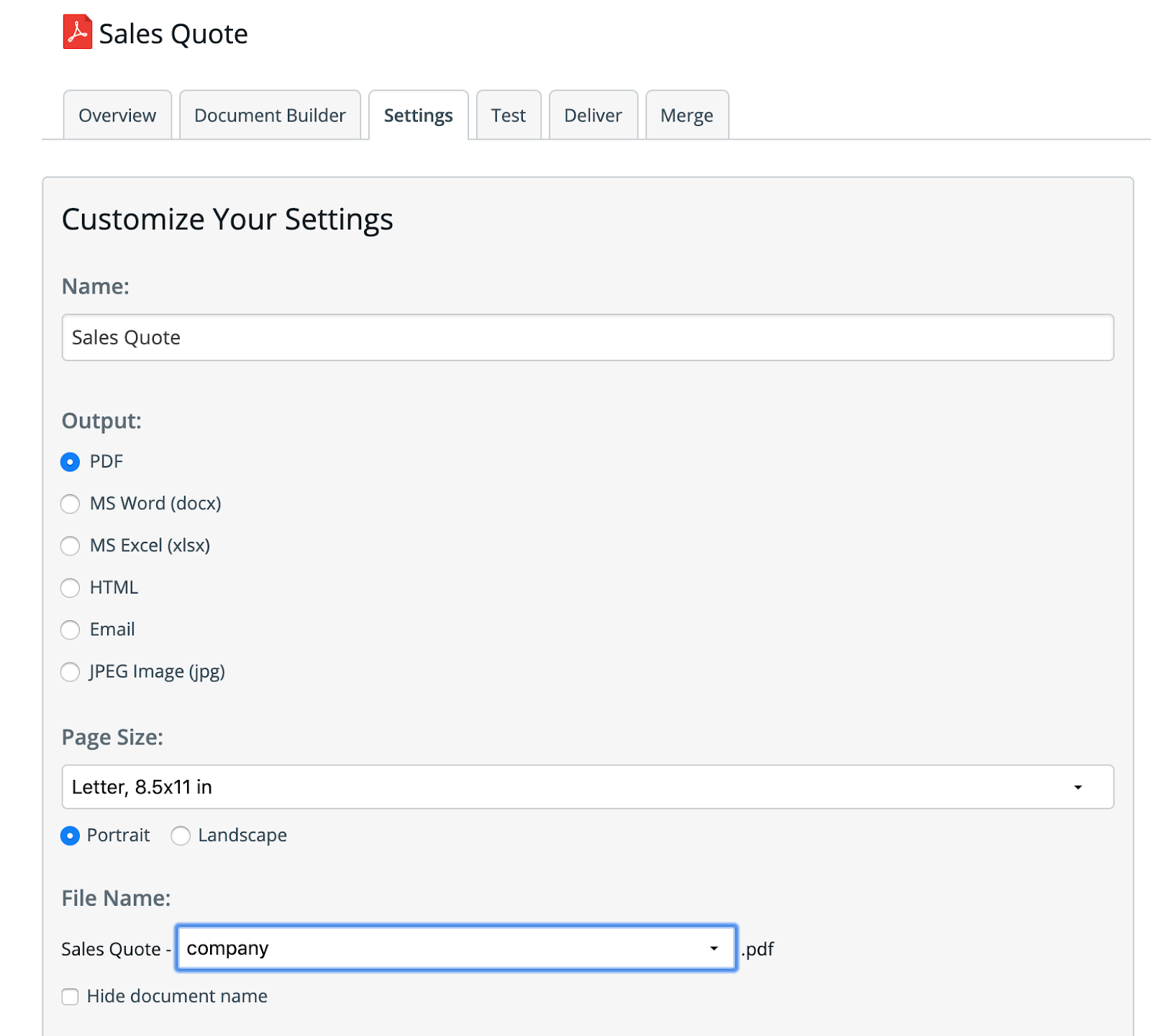Image resolution: width=1151 pixels, height=1036 pixels.
Task: Switch to the Merge tab
Action: (x=687, y=115)
